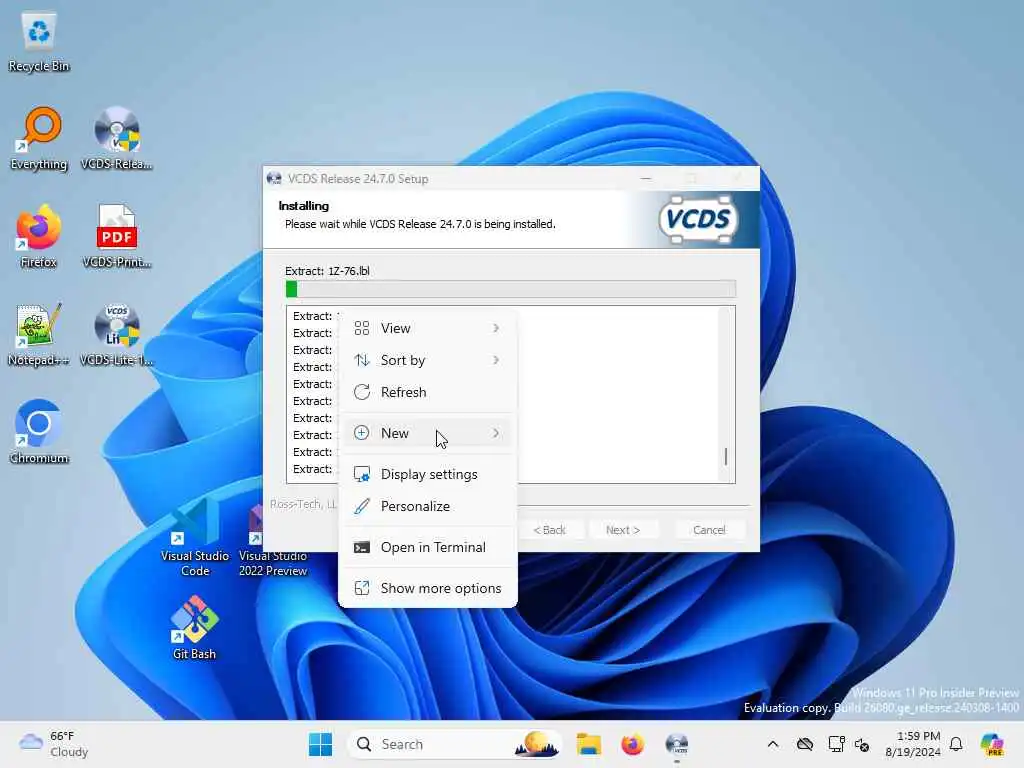
Task: Click the Back button in VCDS Setup
Action: (550, 530)
